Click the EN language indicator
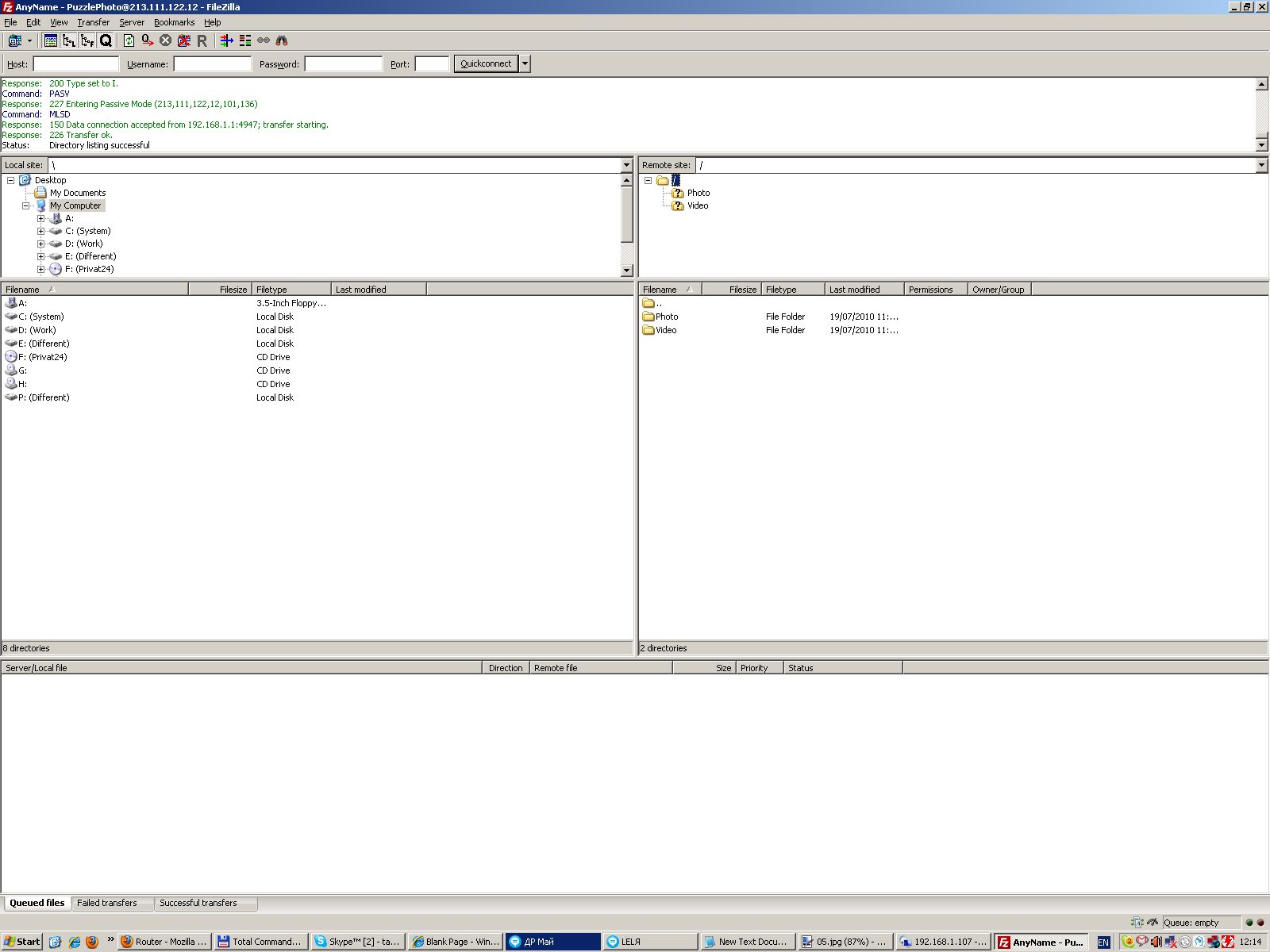 tap(1103, 942)
